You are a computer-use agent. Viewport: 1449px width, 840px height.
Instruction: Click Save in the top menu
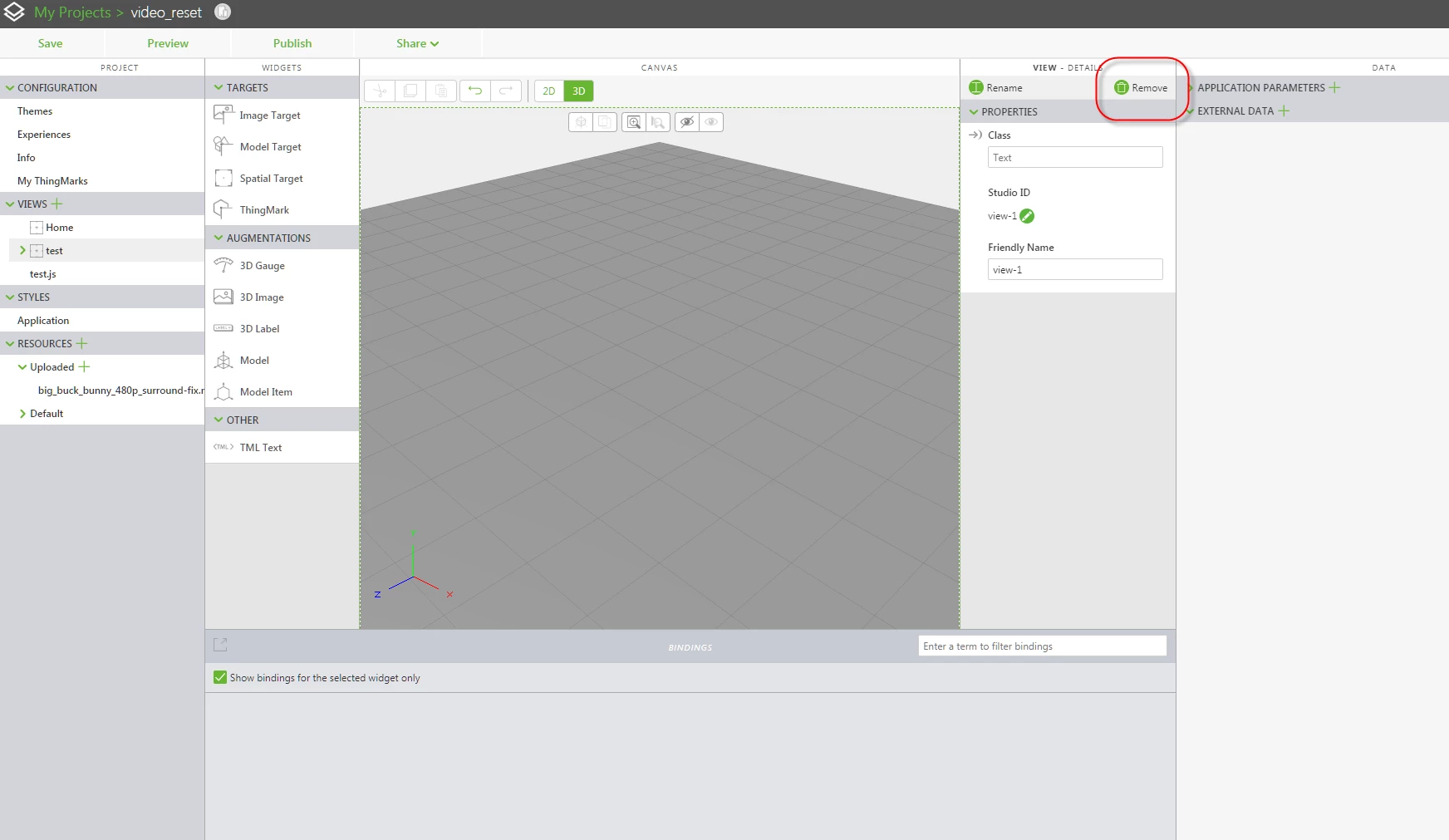(x=50, y=43)
